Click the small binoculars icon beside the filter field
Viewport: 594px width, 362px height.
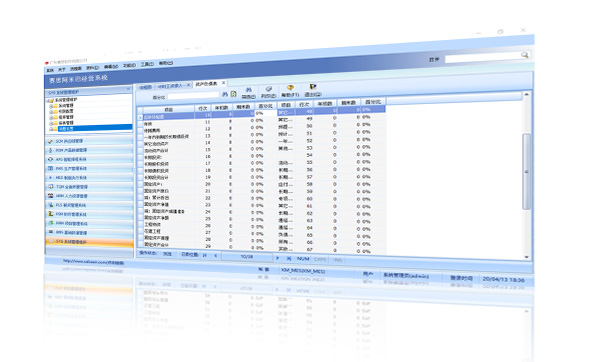click(225, 94)
